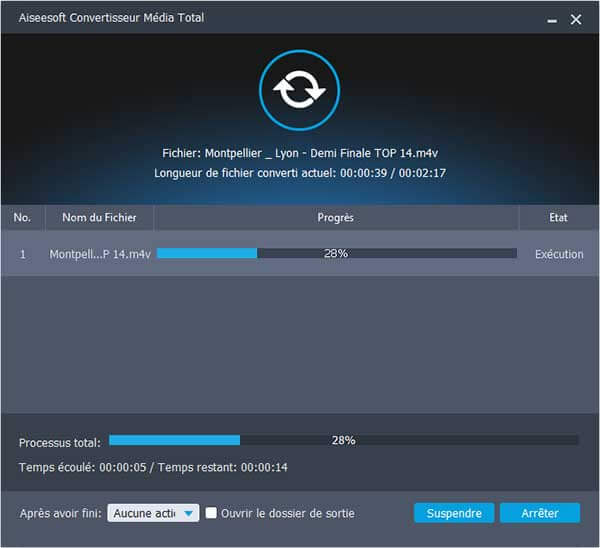This screenshot has width=600, height=548.
Task: Close the Convertisseur Média Total window
Action: point(576,19)
